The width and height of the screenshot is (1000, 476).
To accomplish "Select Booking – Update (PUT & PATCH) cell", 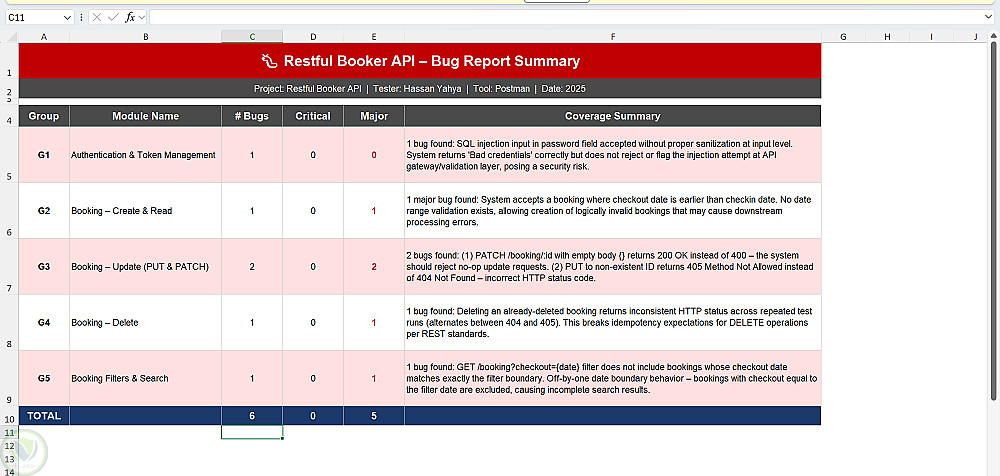I will click(145, 267).
